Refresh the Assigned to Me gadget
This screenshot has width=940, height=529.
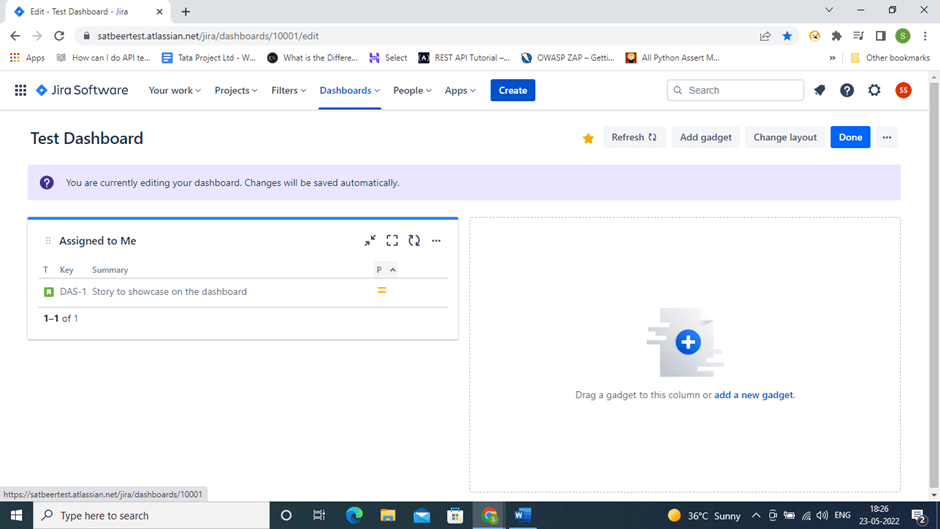[x=414, y=241]
